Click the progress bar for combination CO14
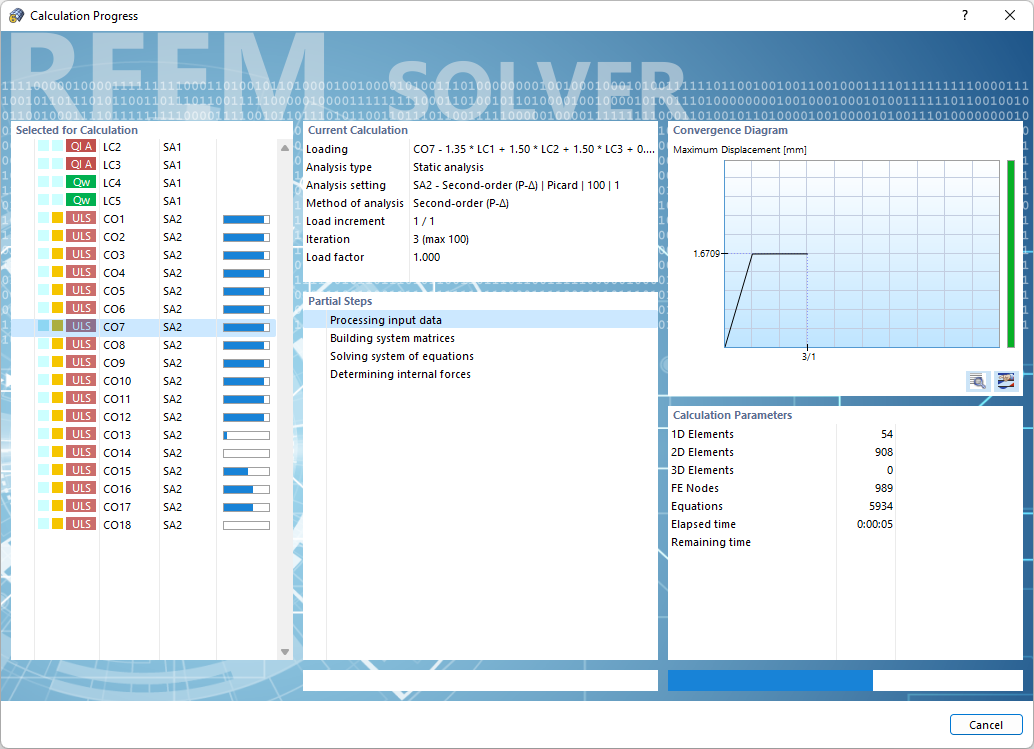Image resolution: width=1034 pixels, height=749 pixels. pyautogui.click(x=246, y=452)
